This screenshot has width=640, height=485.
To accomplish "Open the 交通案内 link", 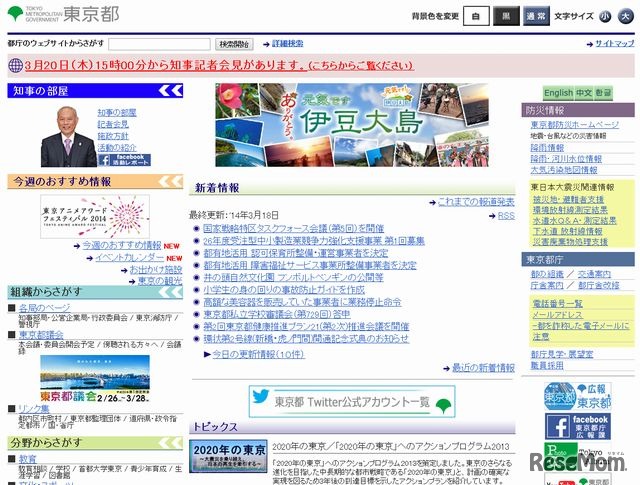I will (x=594, y=274).
